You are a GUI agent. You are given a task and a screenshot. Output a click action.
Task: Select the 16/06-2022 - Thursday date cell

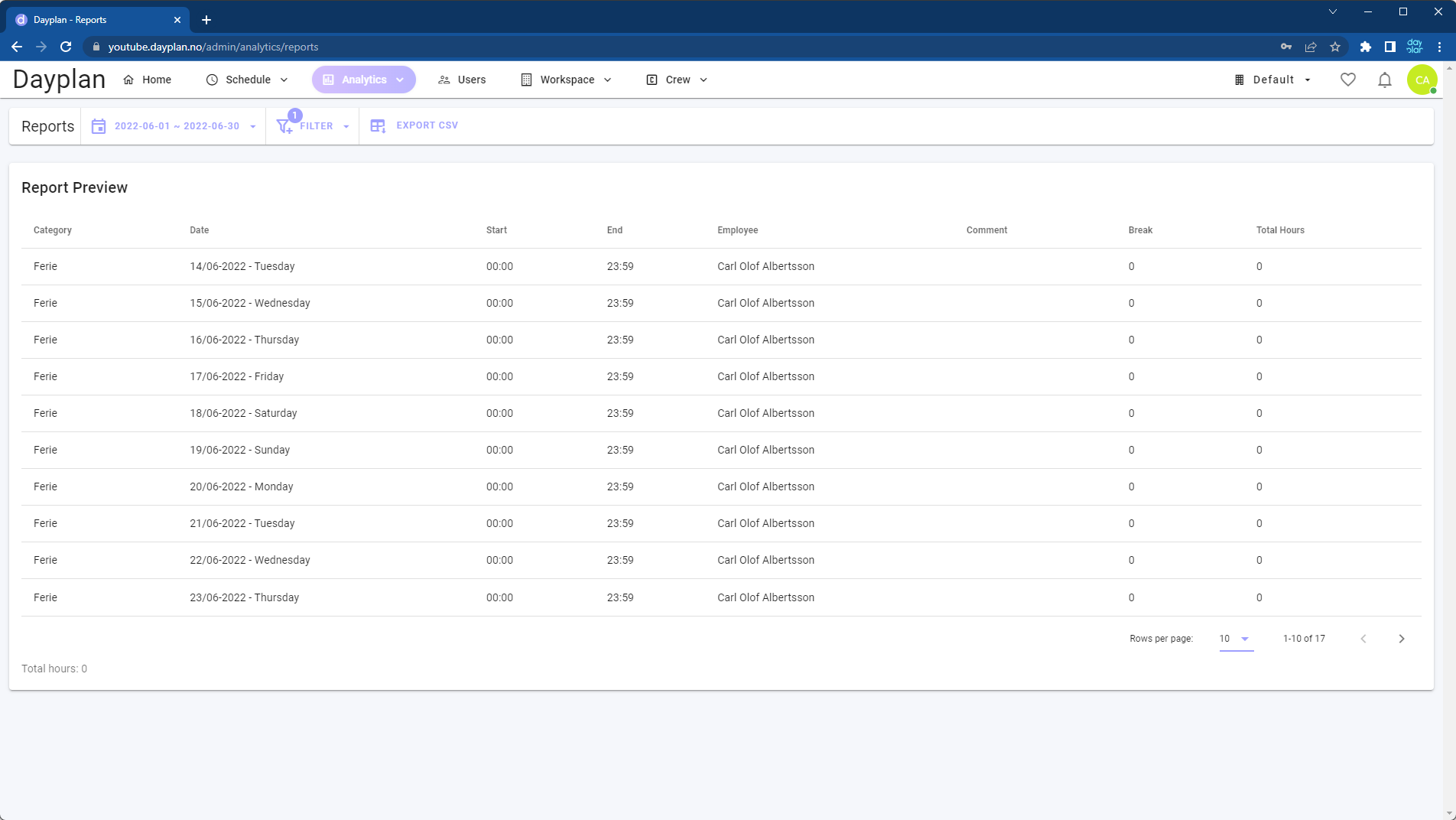pyautogui.click(x=245, y=340)
